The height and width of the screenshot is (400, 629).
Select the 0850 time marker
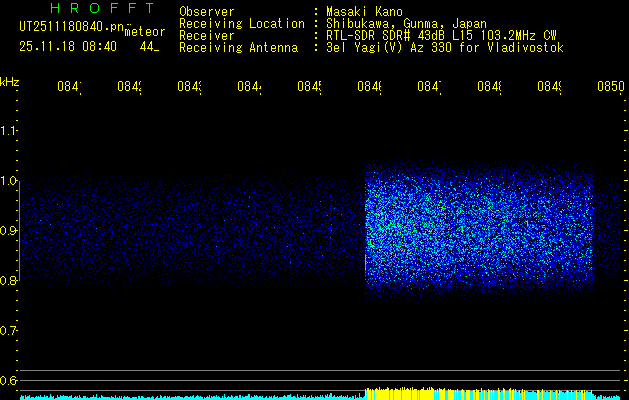pos(610,88)
